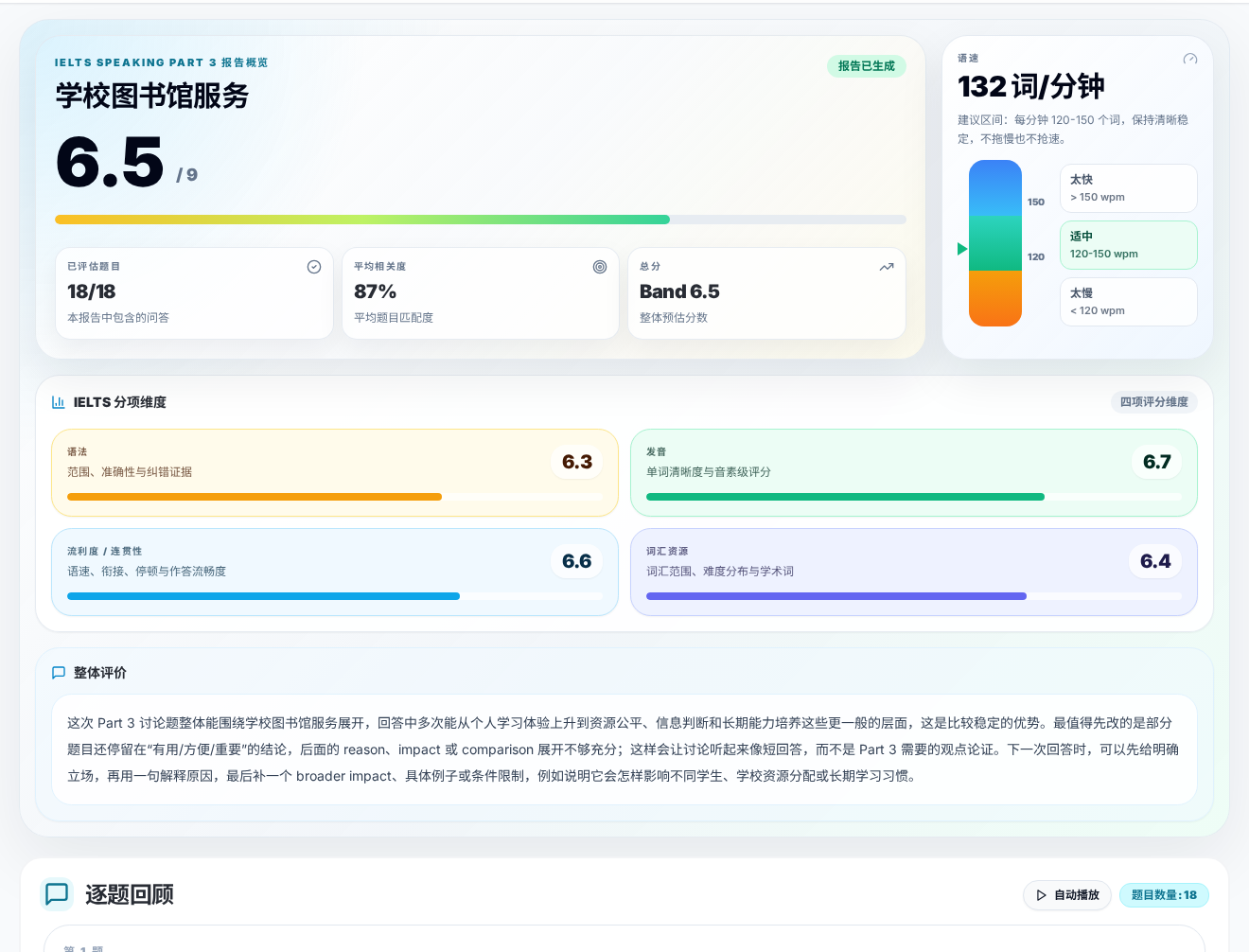Click the overall 6.5 score progress bar

(x=481, y=220)
